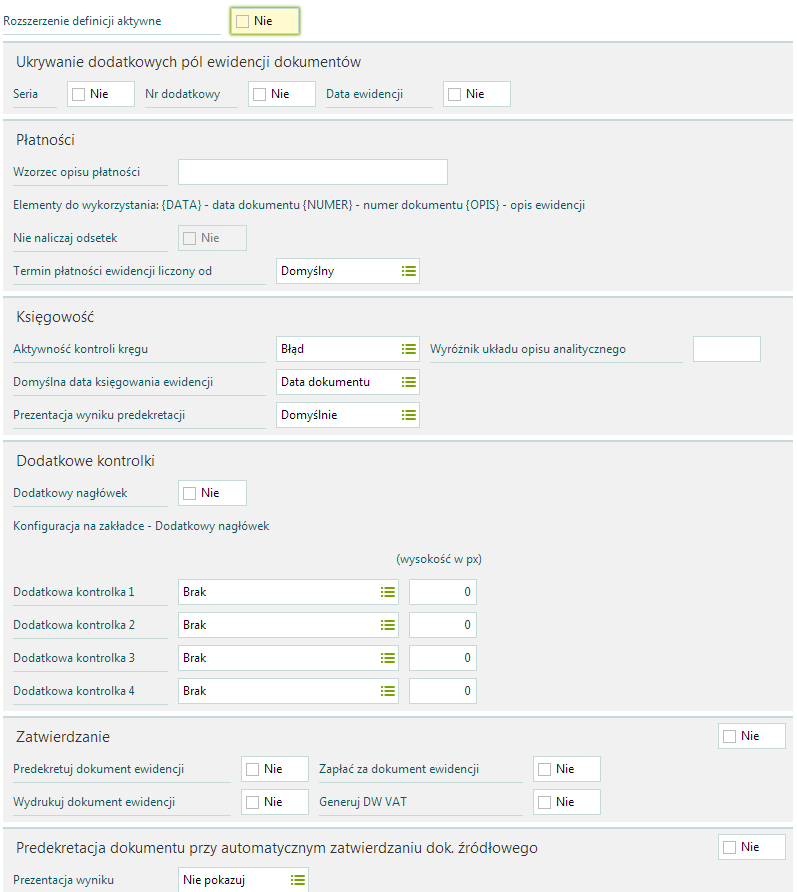Viewport: 797px width, 892px height.
Task: Click list icon for Prezentacja wyniku predekretacji
Action: point(408,415)
